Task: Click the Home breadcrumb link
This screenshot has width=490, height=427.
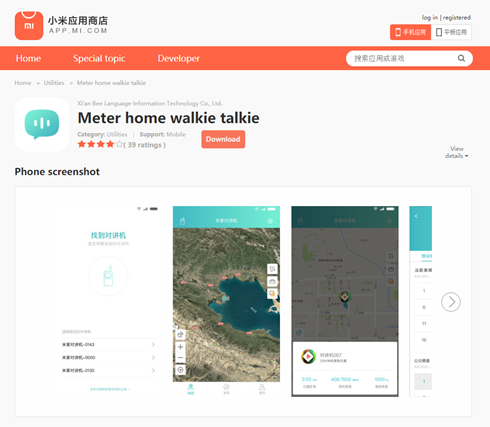Action: point(23,83)
